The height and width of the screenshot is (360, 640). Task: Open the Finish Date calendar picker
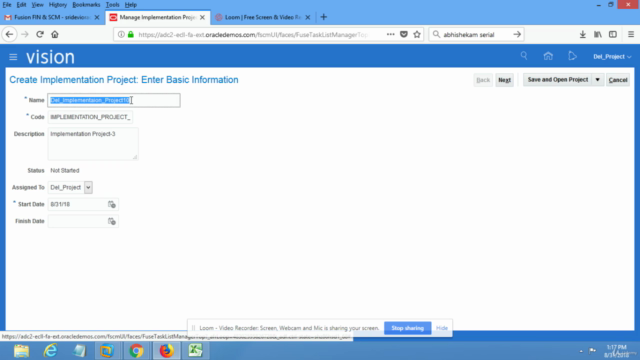(x=112, y=221)
